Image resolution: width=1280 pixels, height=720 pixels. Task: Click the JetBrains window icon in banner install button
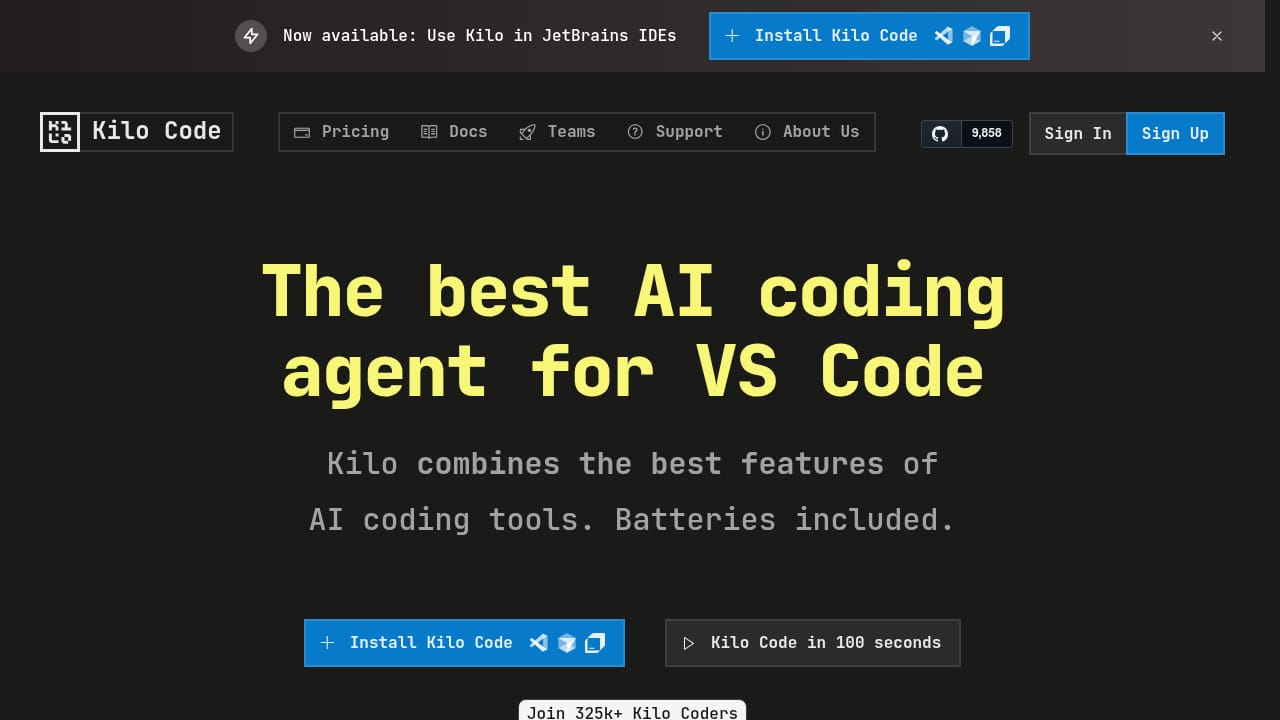click(1000, 36)
